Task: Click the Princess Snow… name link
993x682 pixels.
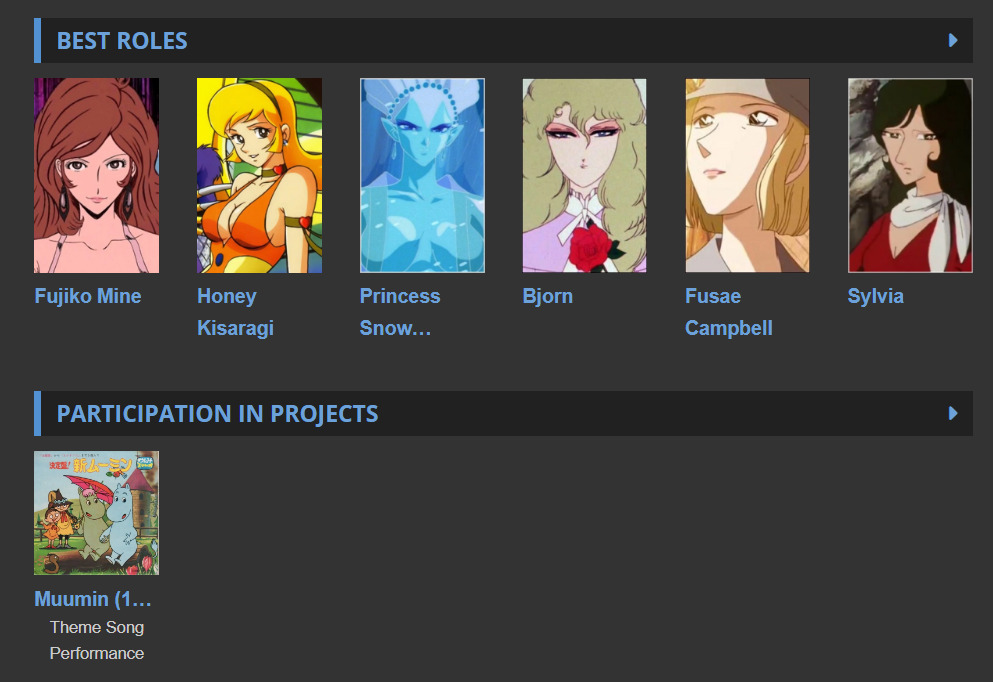Action: click(400, 312)
